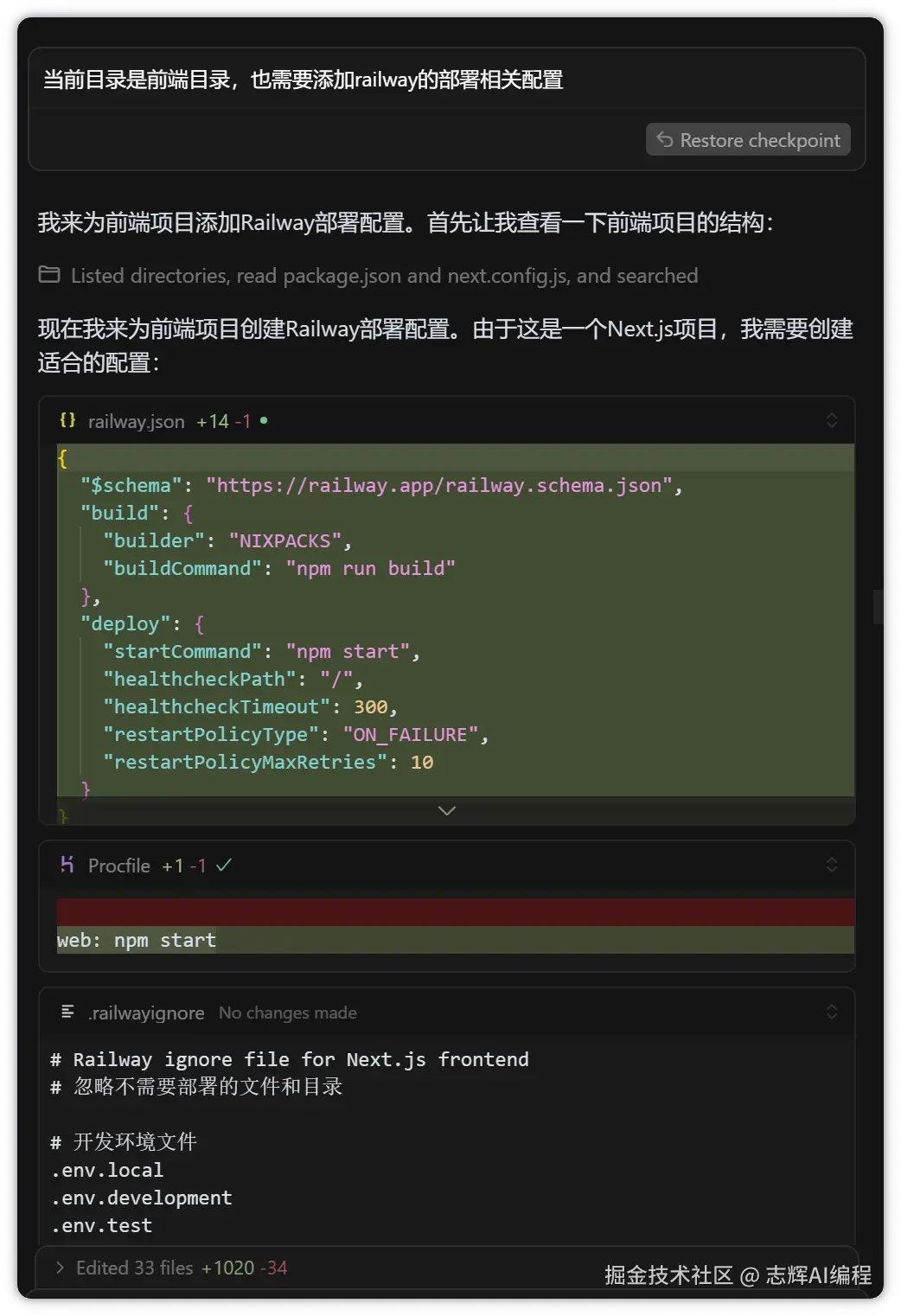Click the Procfile file type icon

coord(67,865)
